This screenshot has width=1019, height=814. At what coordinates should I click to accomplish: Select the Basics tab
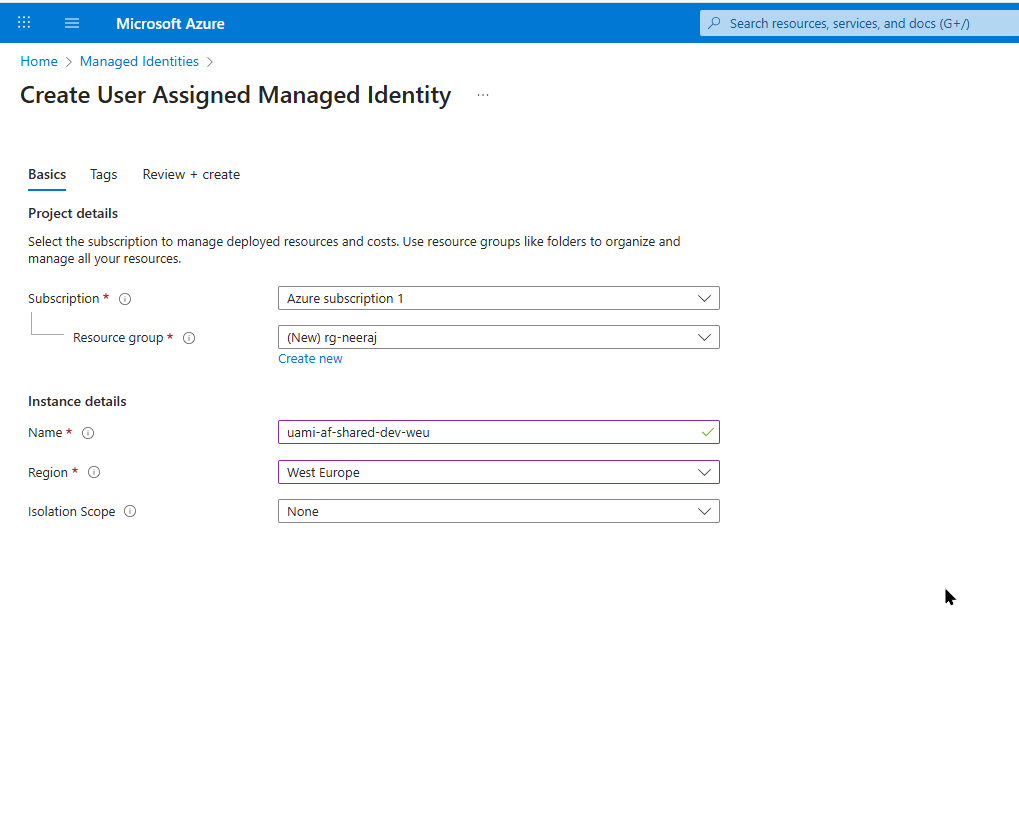click(x=47, y=174)
